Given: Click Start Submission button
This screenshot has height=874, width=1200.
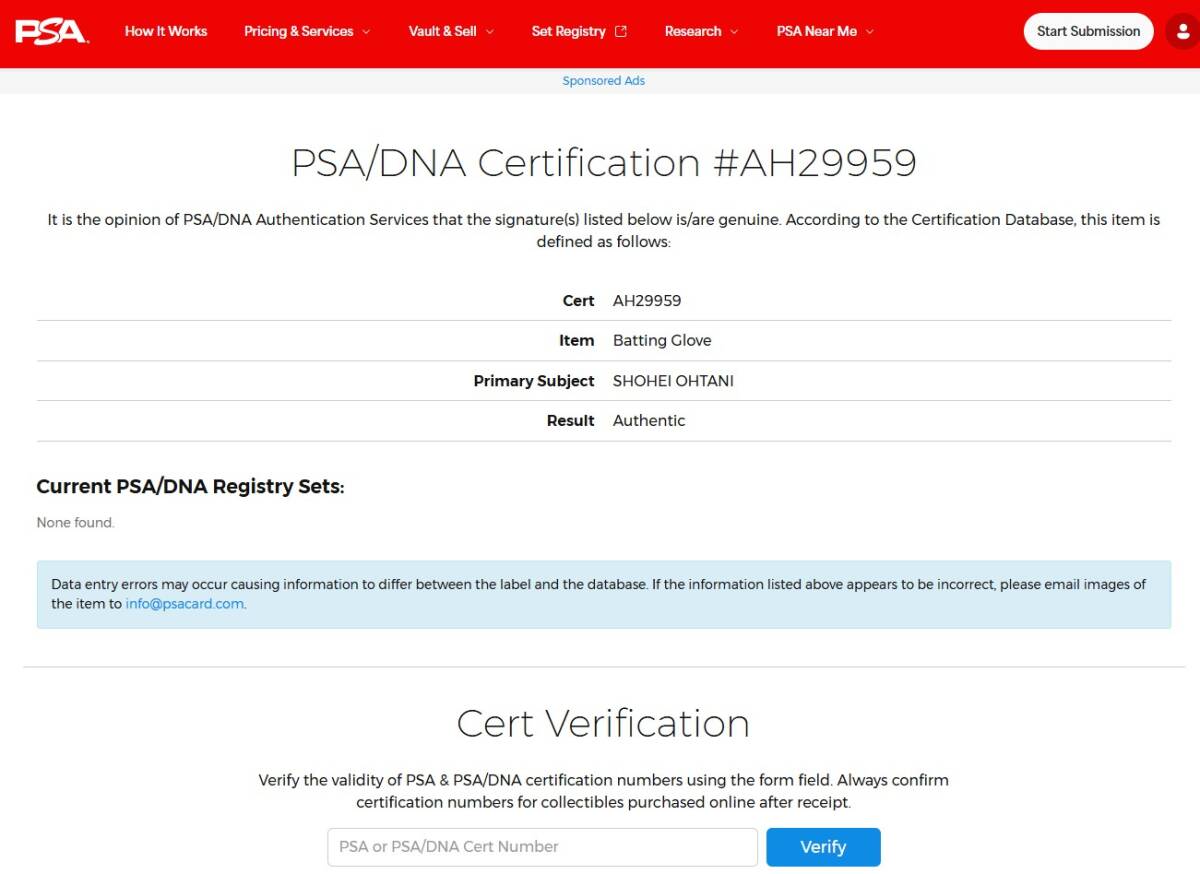Looking at the screenshot, I should [1088, 31].
